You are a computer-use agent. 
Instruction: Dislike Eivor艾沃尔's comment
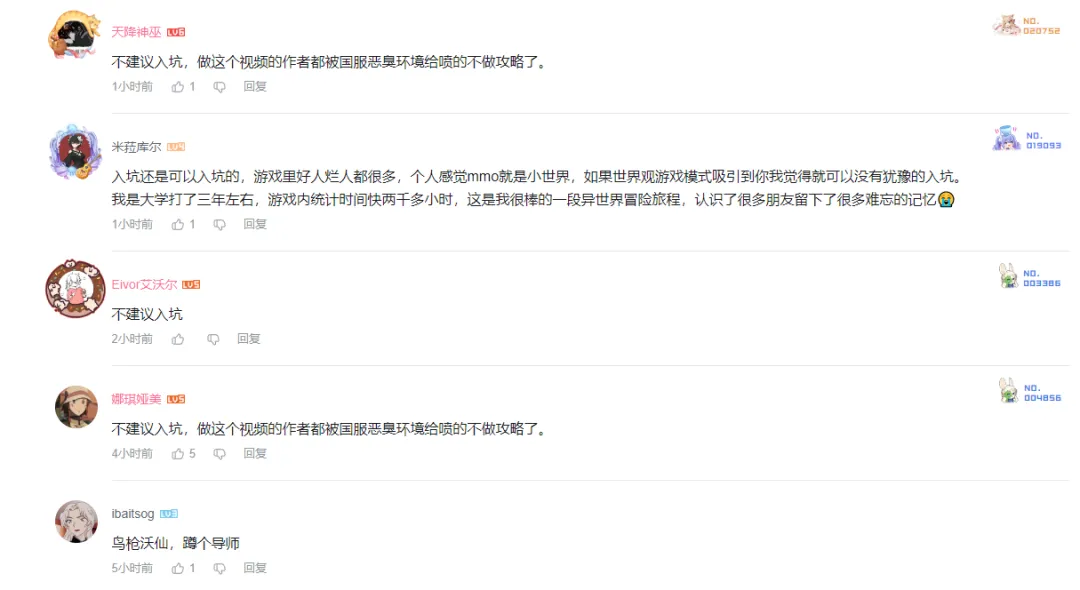coord(214,339)
